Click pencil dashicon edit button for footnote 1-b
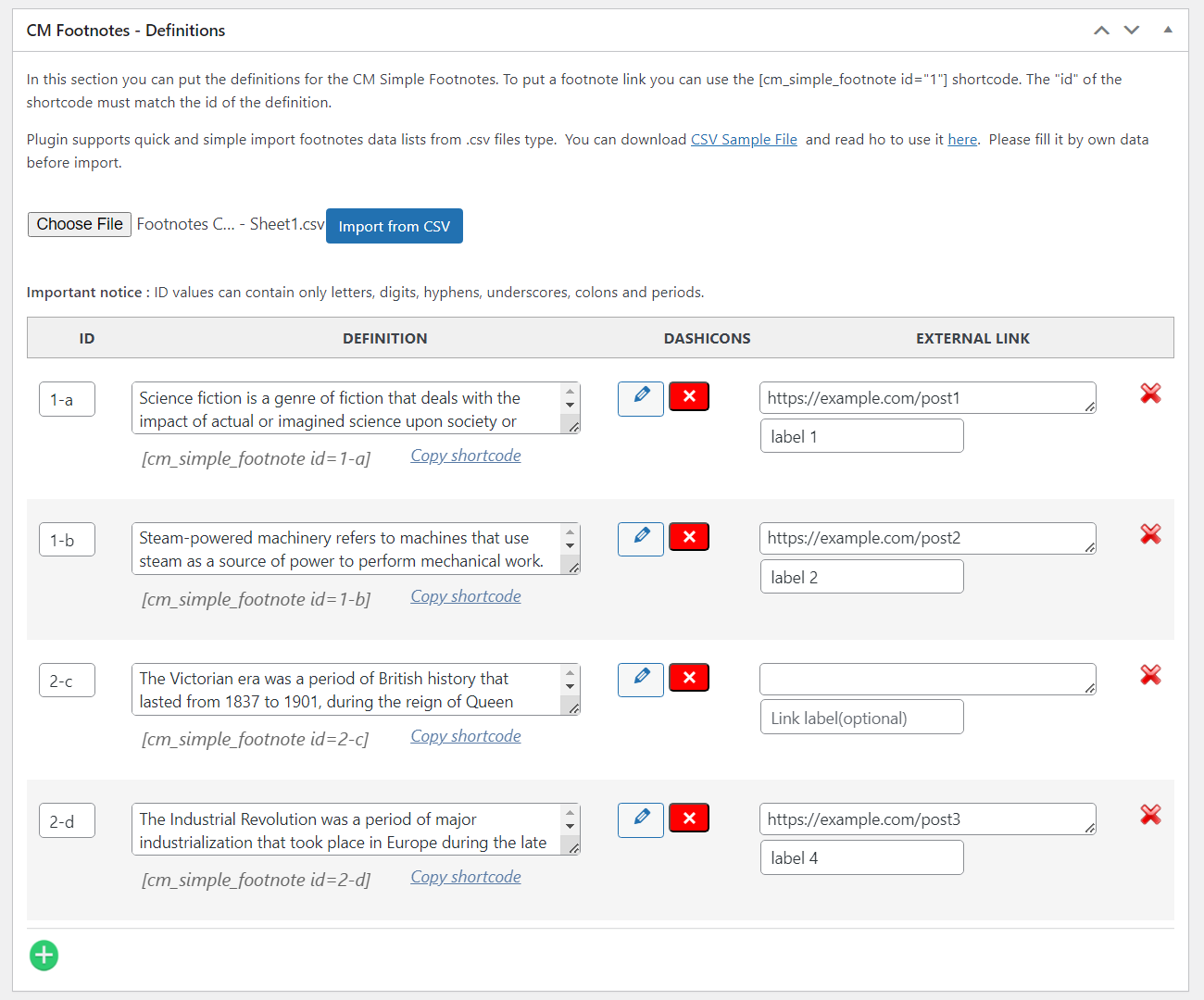 tap(641, 539)
